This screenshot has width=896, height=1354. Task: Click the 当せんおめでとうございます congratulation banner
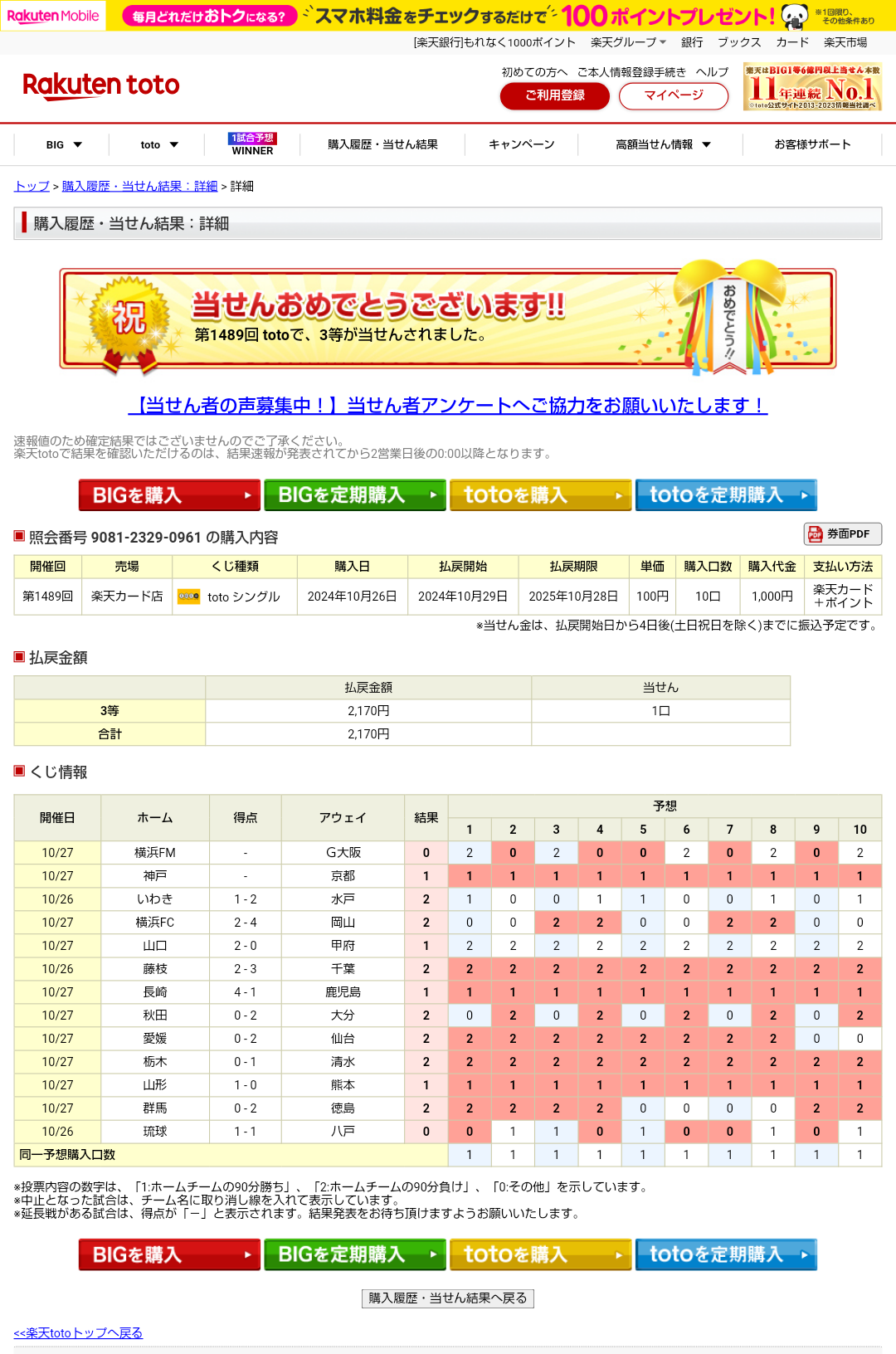(448, 319)
